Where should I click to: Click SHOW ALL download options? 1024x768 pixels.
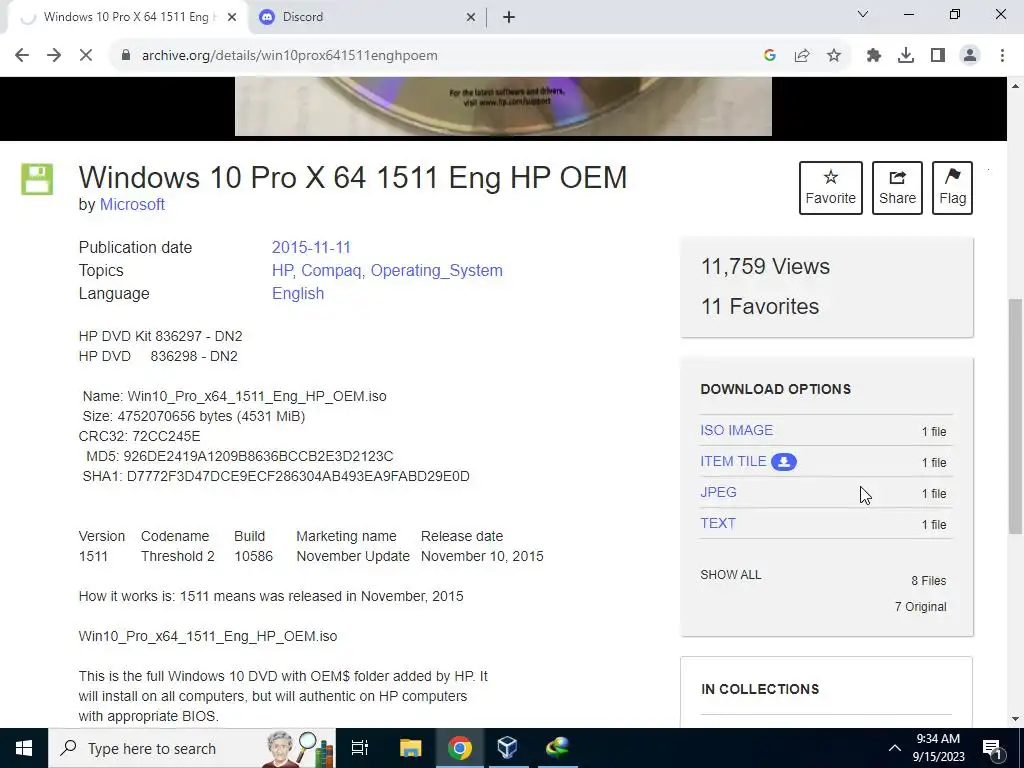click(x=731, y=575)
